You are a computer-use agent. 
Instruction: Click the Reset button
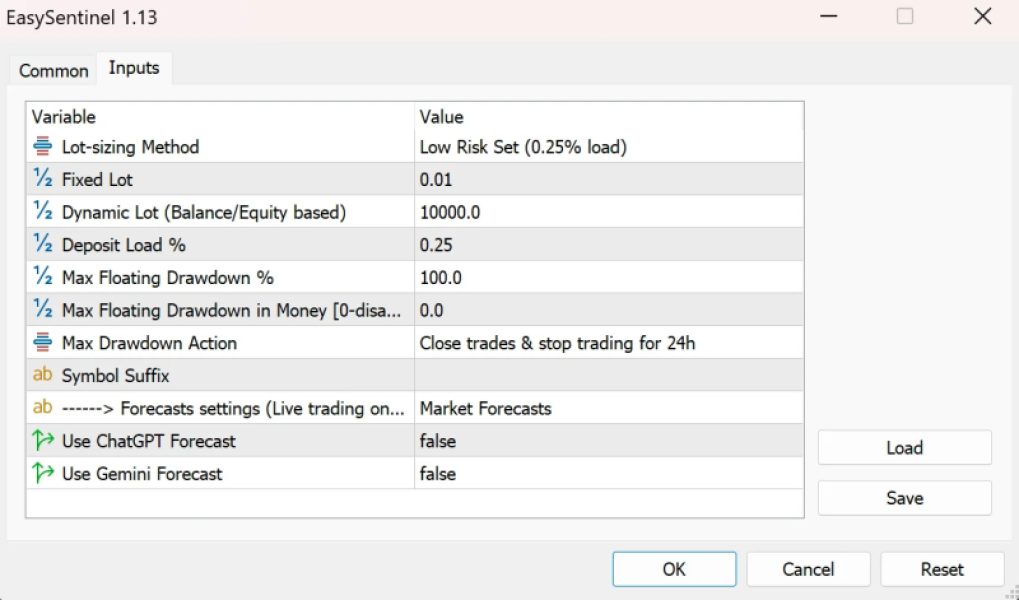pyautogui.click(x=942, y=569)
